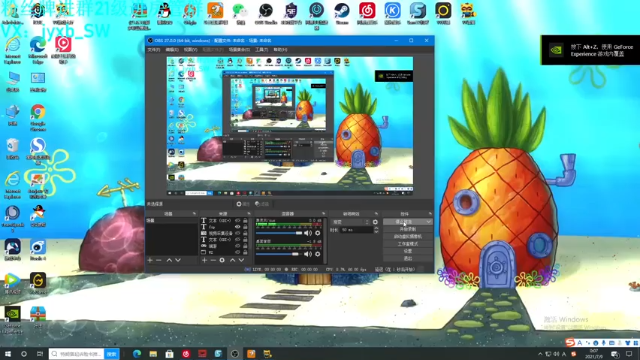Select the WeChat desktop shortcut
Viewport: 640px width, 360px height.
[240, 13]
